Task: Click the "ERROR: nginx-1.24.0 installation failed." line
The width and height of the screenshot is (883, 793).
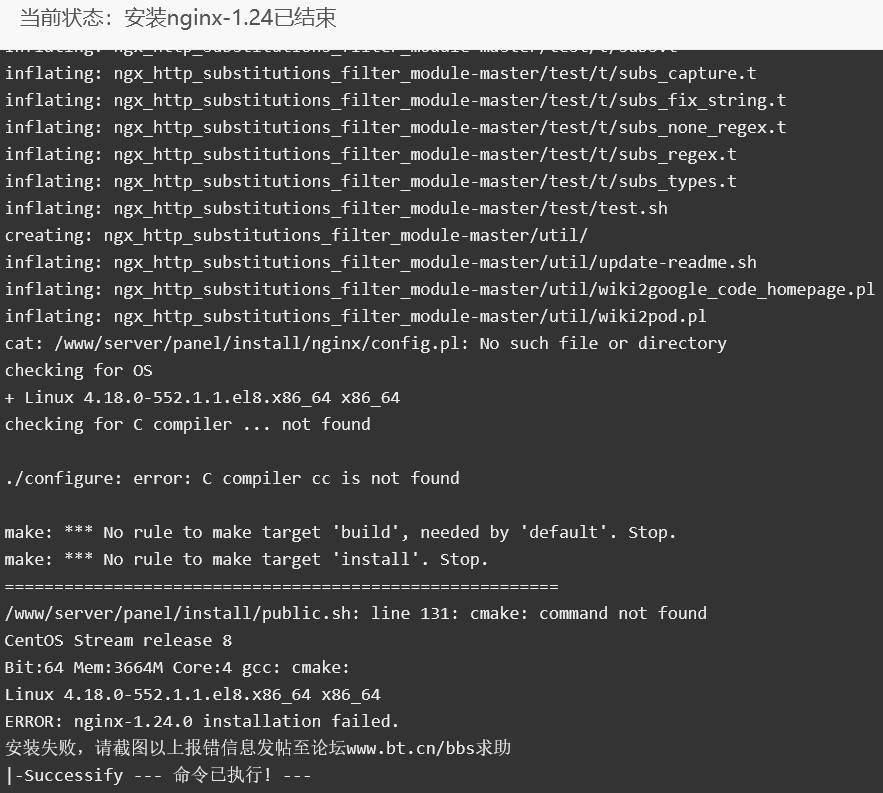Action: coord(202,721)
